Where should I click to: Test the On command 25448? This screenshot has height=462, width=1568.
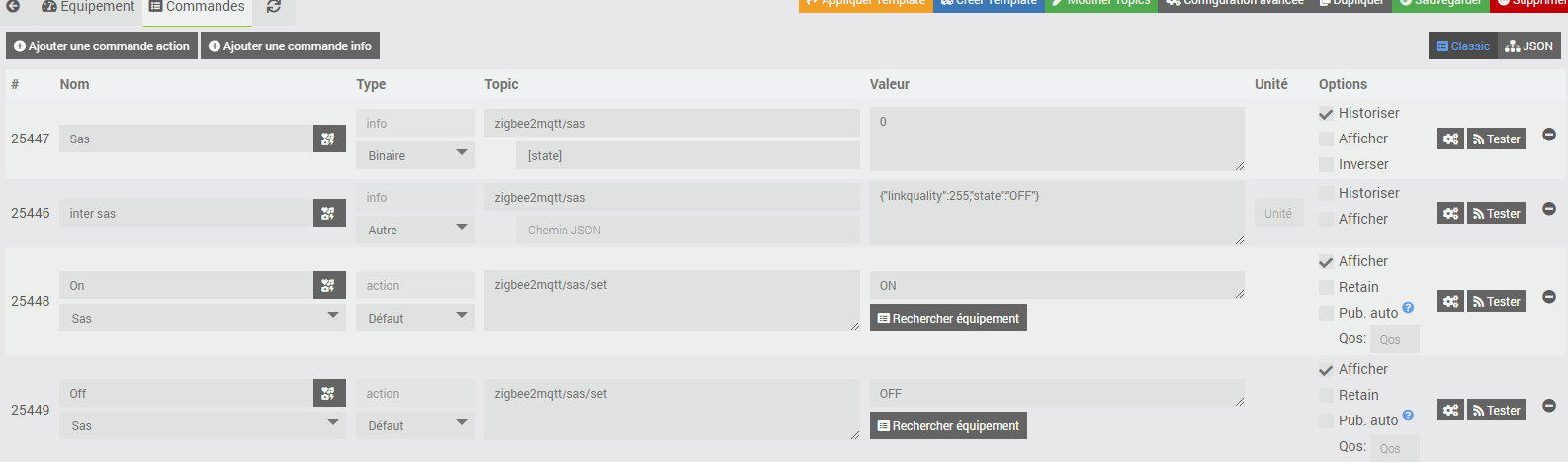click(x=1496, y=302)
